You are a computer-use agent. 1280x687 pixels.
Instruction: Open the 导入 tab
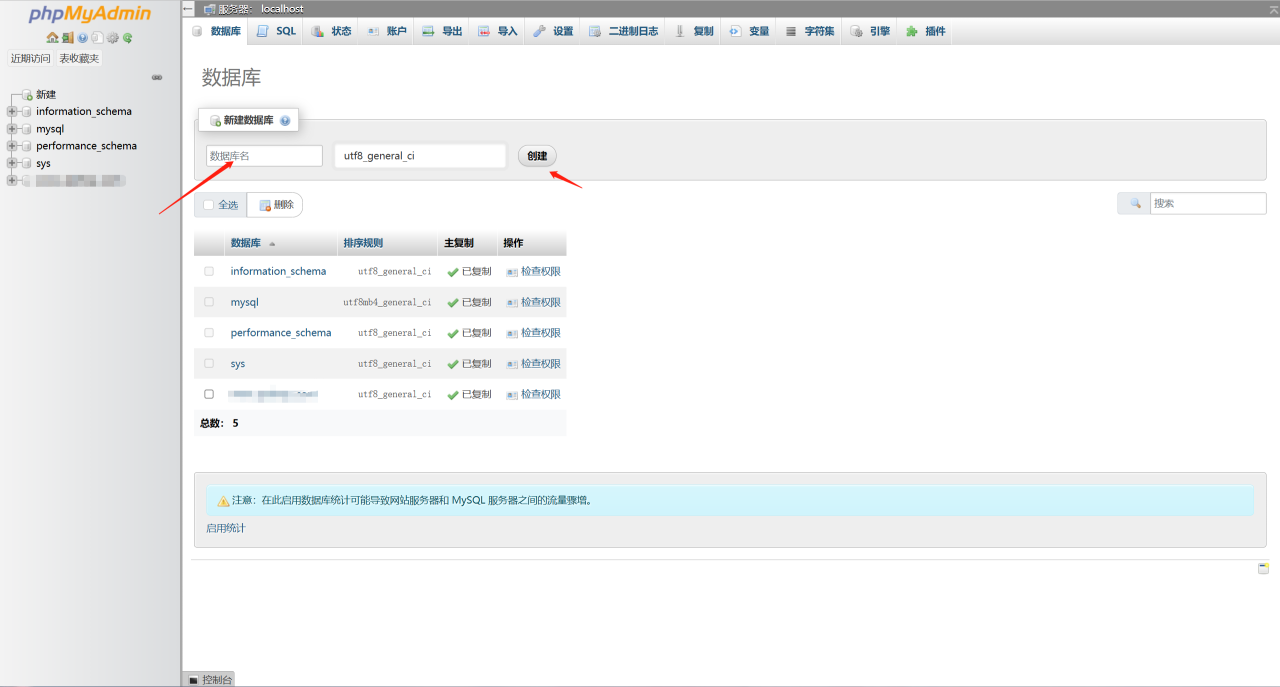coord(497,31)
